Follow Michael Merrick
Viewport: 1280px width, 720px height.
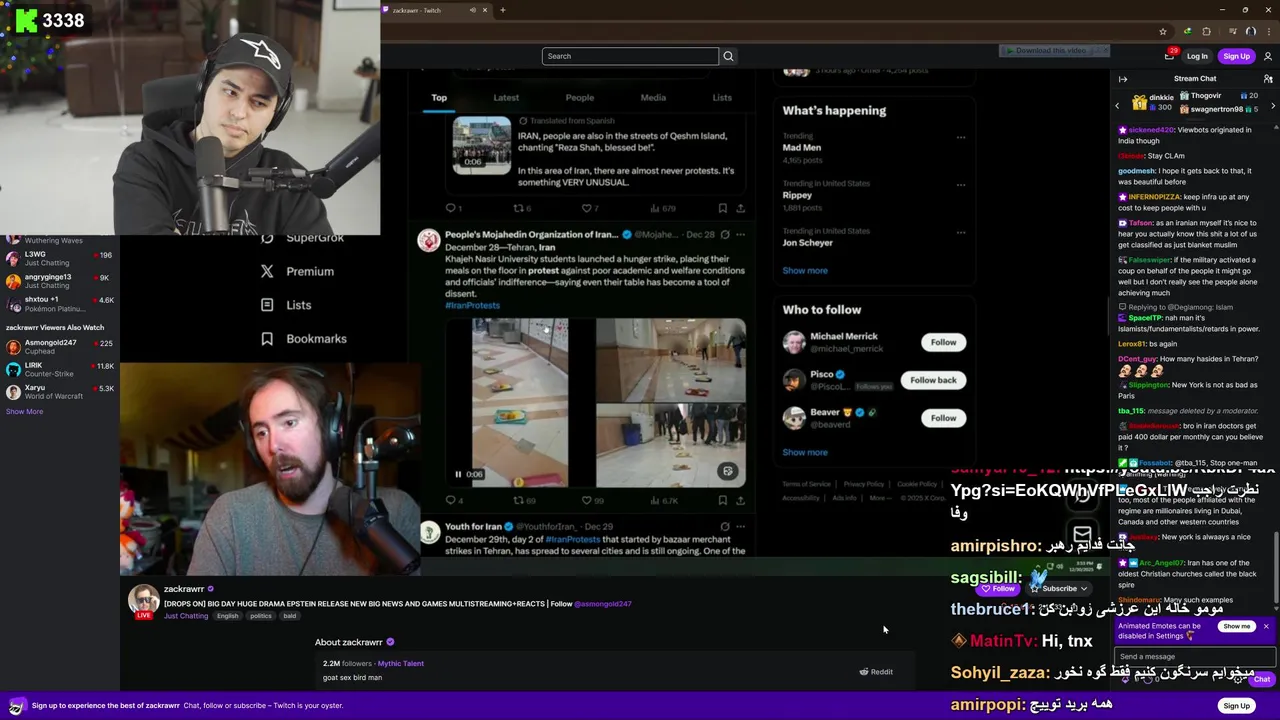pyautogui.click(x=943, y=342)
